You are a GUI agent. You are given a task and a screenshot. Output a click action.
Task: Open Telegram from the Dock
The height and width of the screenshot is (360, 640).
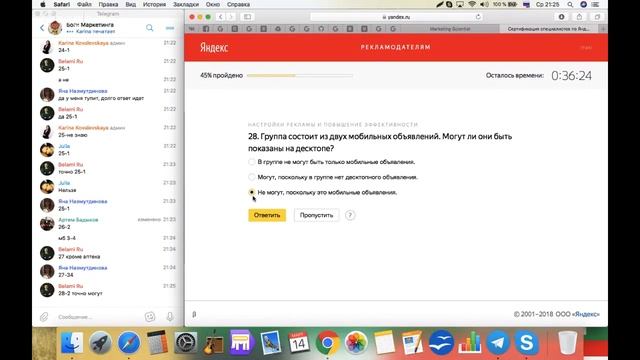[x=498, y=343]
